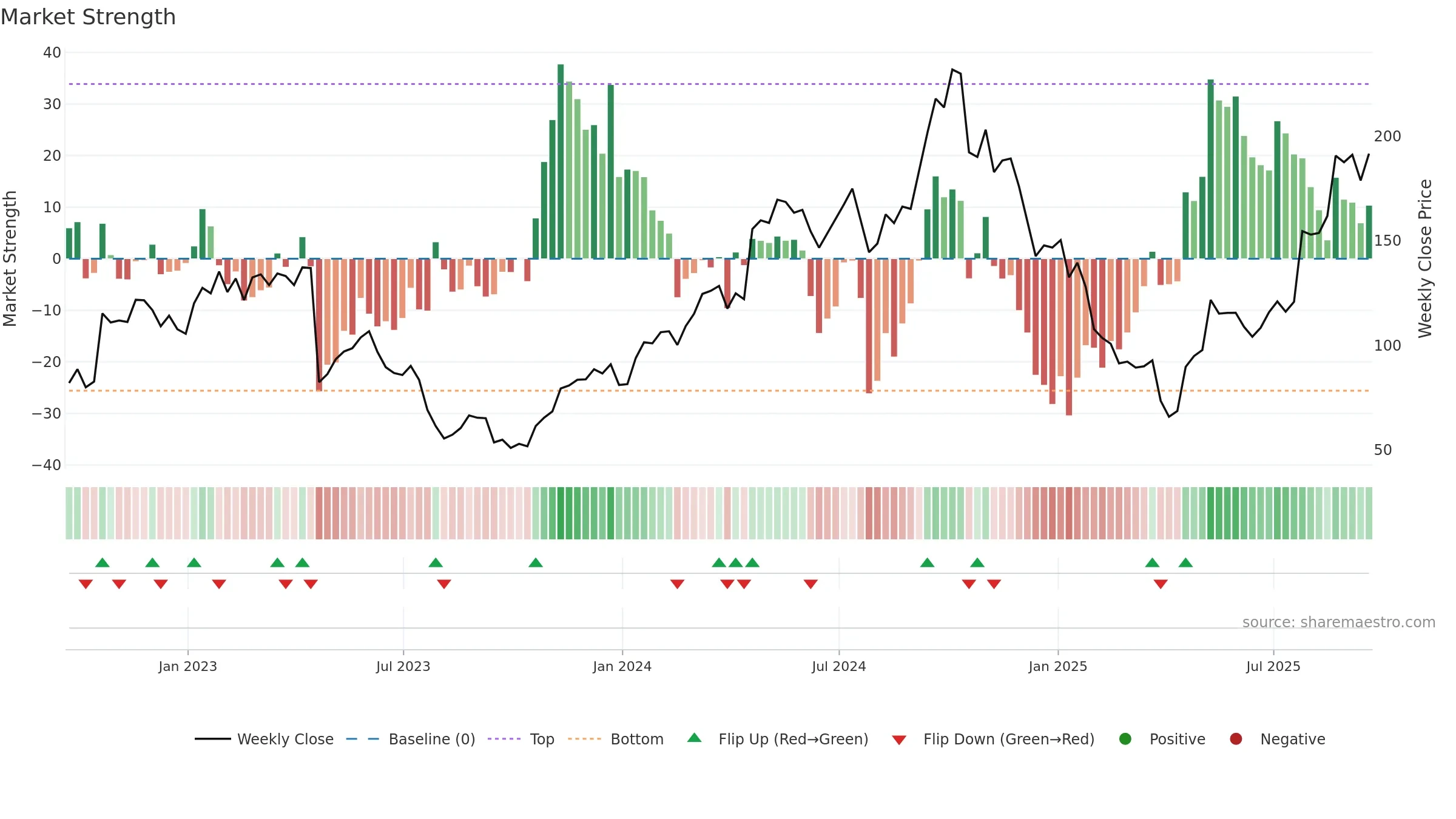Toggle the Baseline (0) legend entry
Screen dimensions: 1456x819
[x=411, y=739]
